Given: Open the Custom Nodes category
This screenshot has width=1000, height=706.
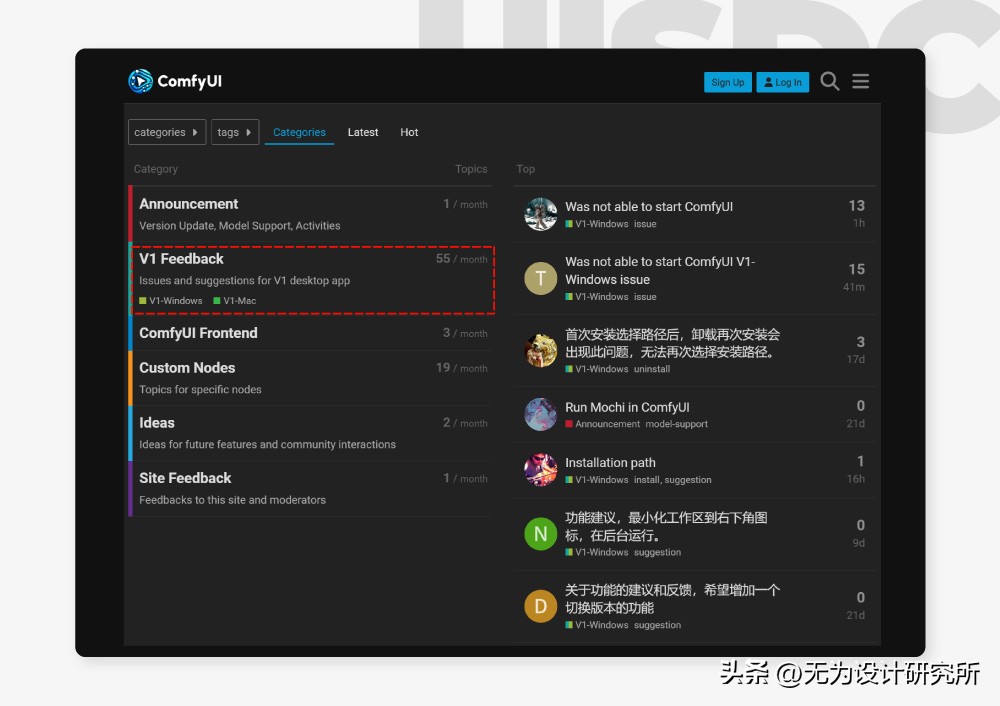Looking at the screenshot, I should (x=187, y=368).
